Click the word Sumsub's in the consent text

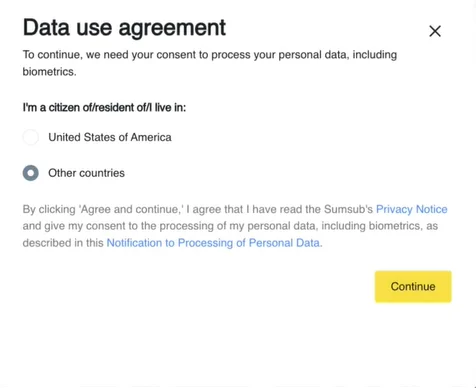tap(348, 209)
